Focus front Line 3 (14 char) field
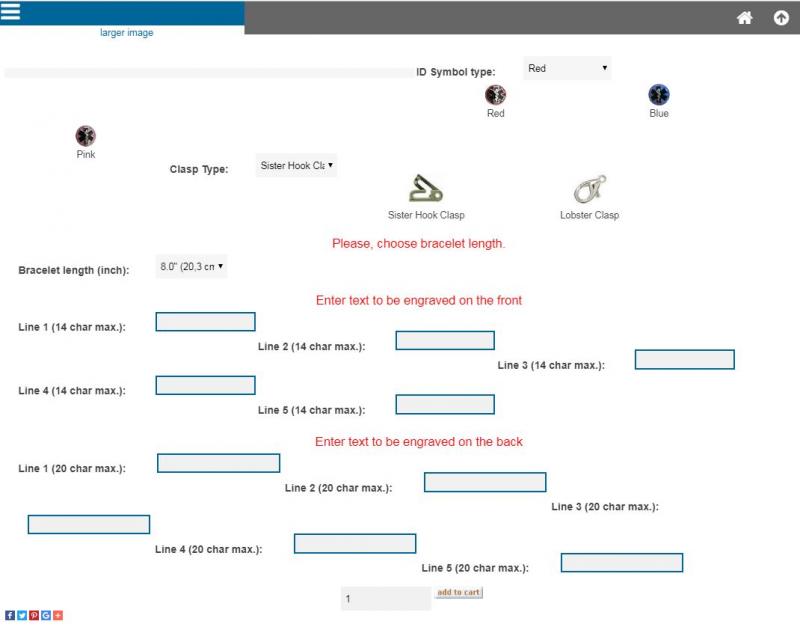This screenshot has width=800, height=627. (685, 359)
